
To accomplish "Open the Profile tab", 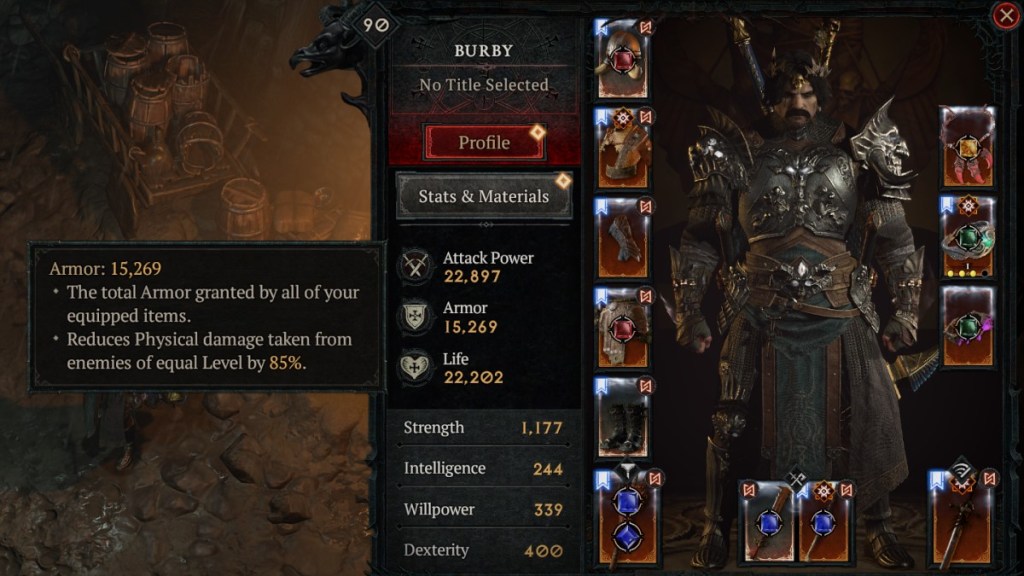I will coord(484,142).
